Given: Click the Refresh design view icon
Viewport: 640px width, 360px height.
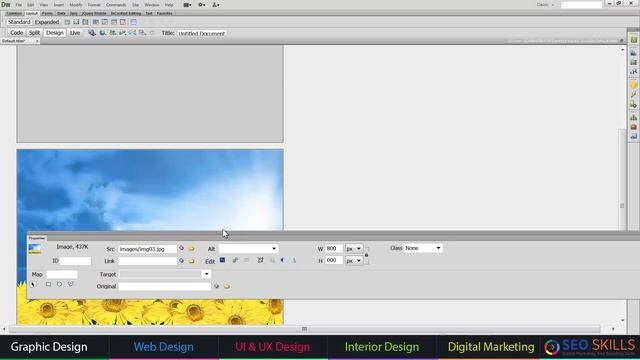Looking at the screenshot, I should [x=152, y=33].
